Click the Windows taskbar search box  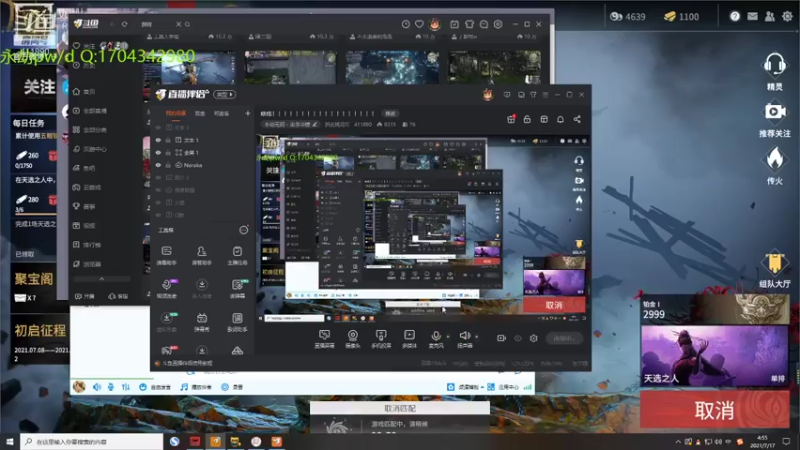(x=92, y=441)
